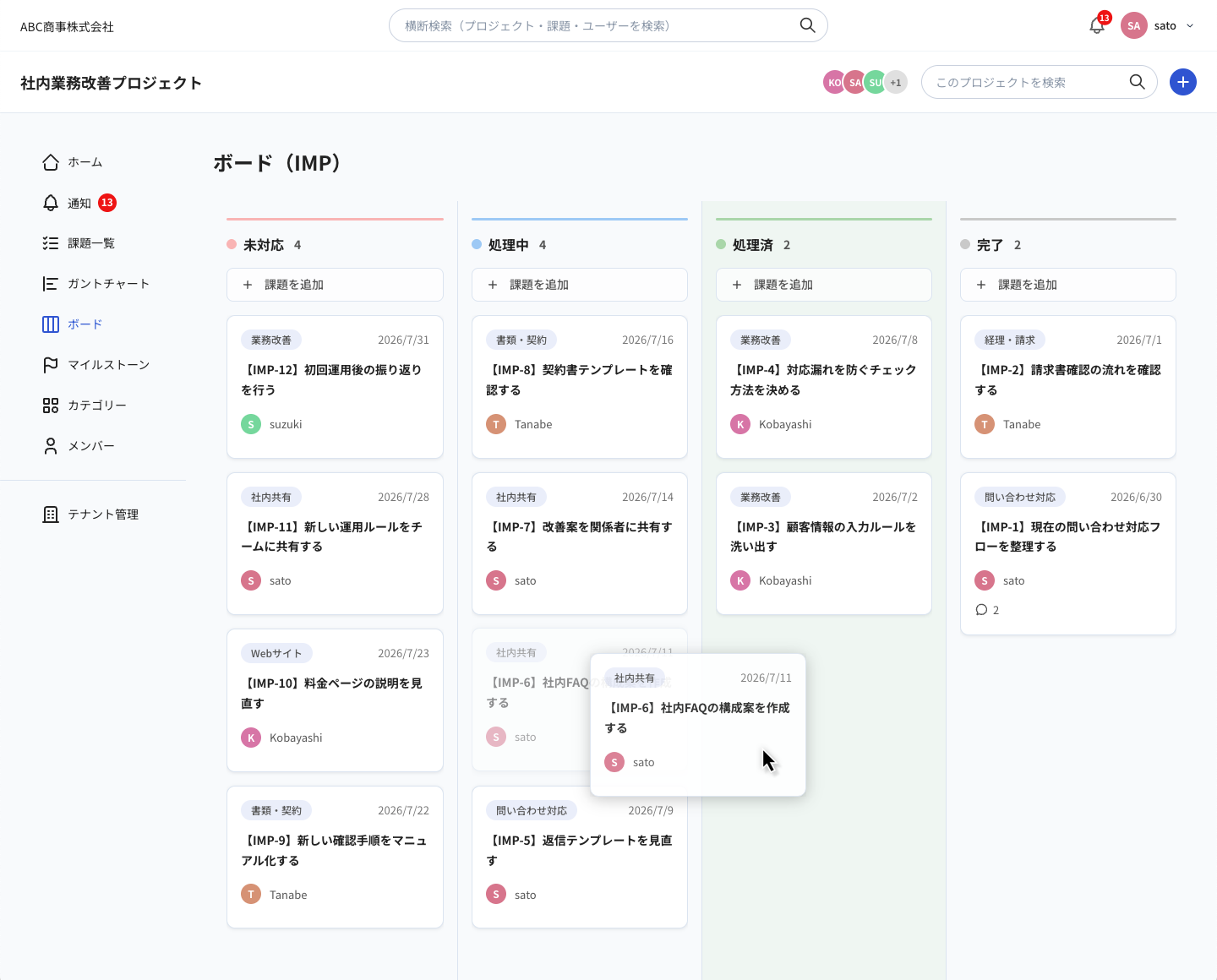The image size is (1217, 980).
Task: Click the 未対応 column header
Action: (264, 245)
